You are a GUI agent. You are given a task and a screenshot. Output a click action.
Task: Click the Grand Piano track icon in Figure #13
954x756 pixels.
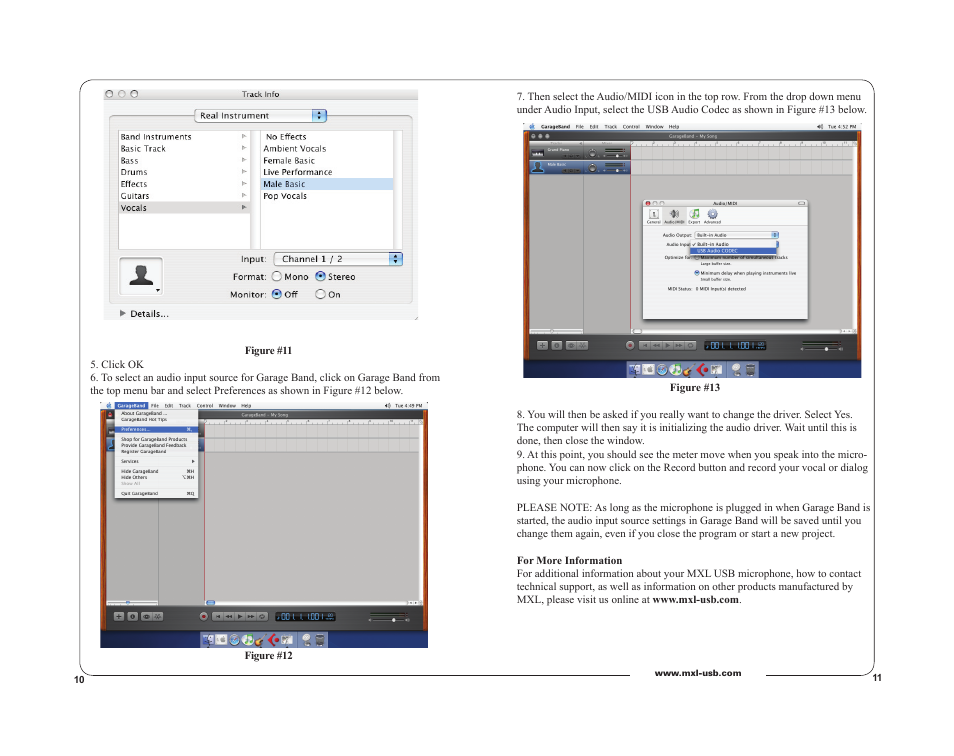point(538,152)
